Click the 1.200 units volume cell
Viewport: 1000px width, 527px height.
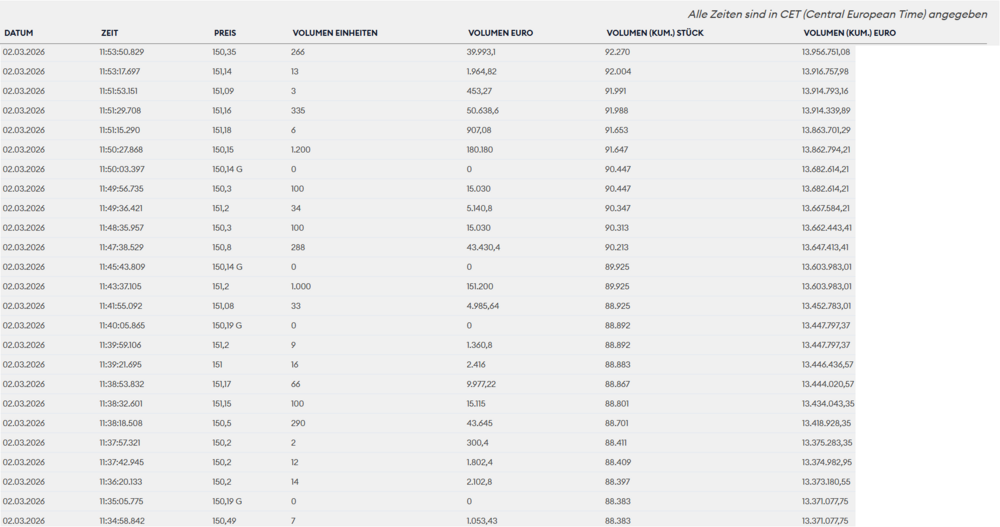tap(300, 150)
